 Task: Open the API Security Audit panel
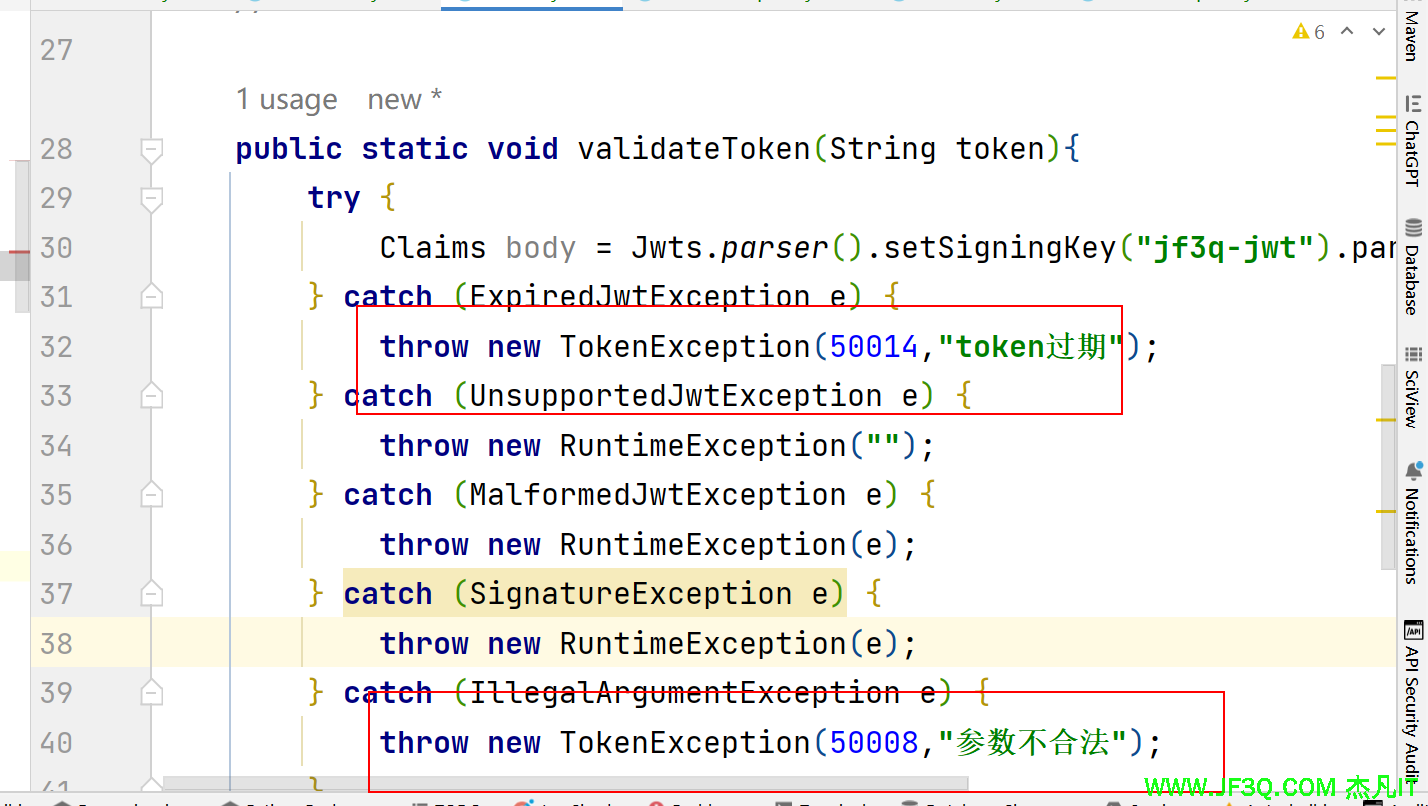1412,700
